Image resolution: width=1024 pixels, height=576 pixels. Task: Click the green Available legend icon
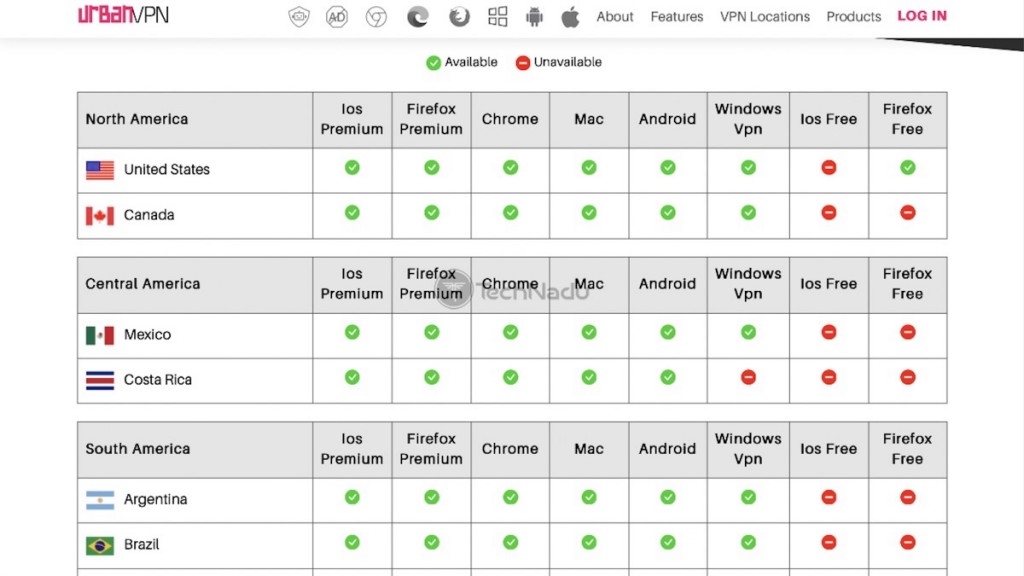click(433, 63)
